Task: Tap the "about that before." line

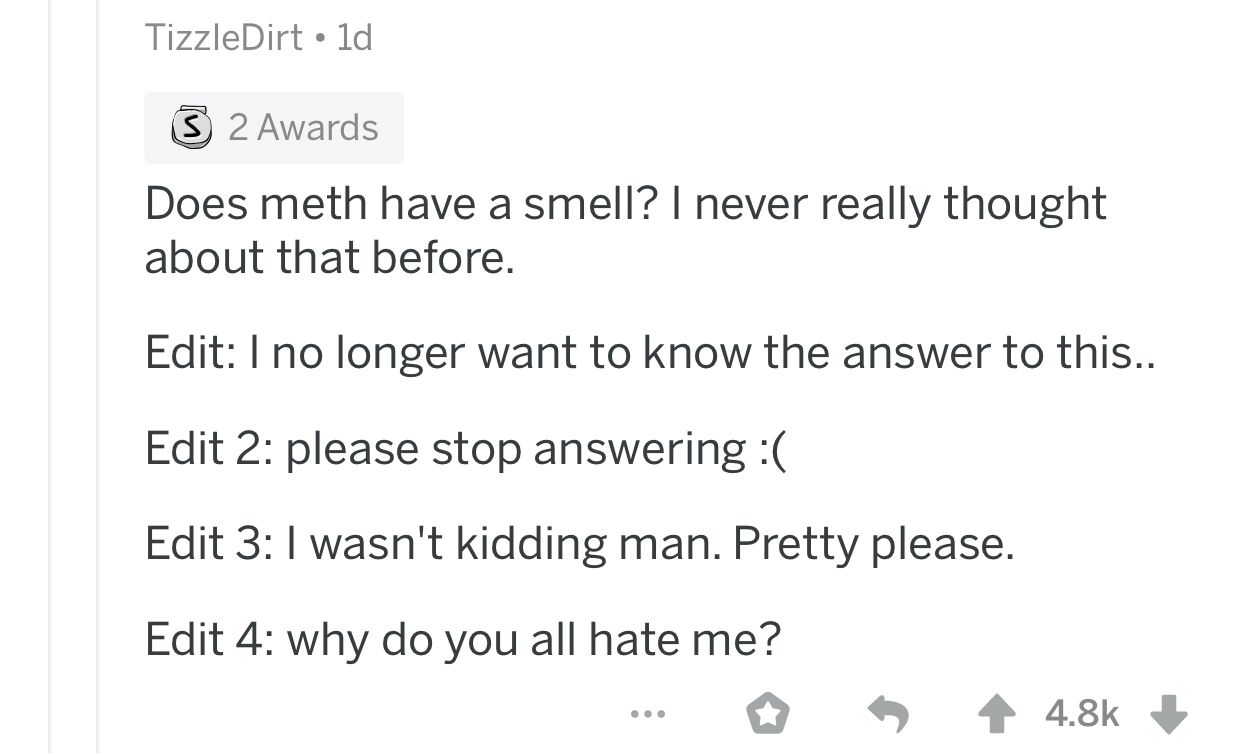Action: click(x=330, y=258)
